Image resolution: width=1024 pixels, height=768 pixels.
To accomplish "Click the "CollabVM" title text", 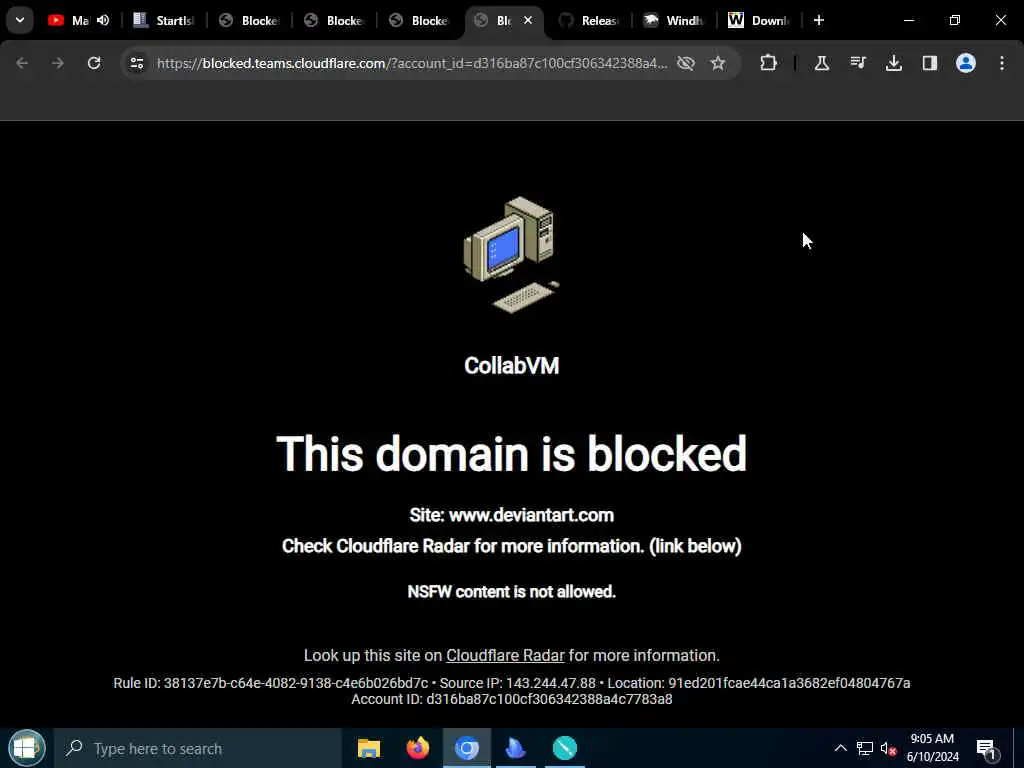I will point(511,366).
